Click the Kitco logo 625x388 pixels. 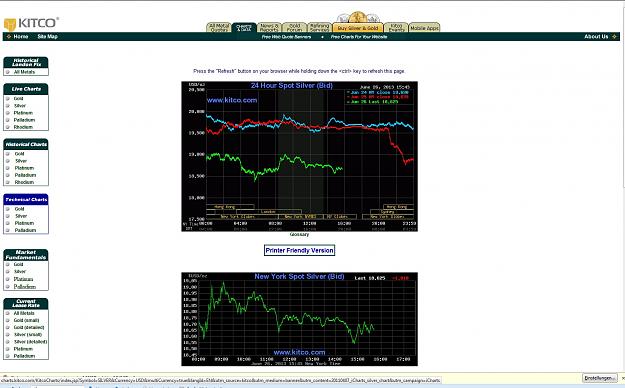(31, 24)
